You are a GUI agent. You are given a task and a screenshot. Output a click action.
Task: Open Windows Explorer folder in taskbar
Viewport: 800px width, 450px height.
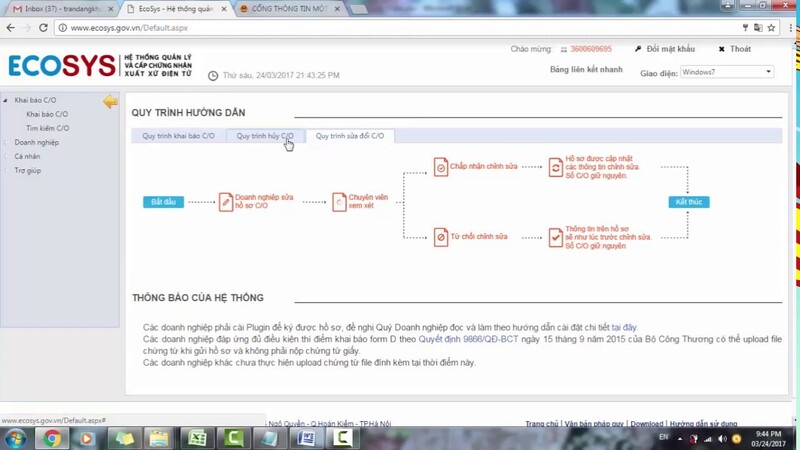(x=159, y=438)
